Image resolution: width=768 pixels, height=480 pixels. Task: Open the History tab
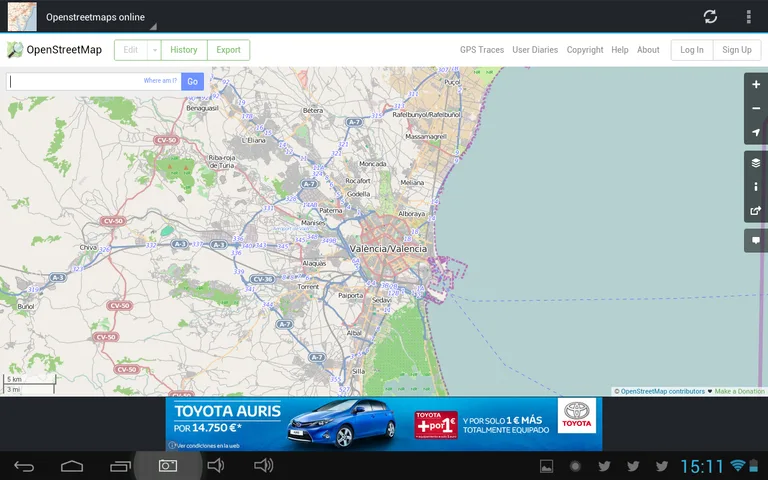click(184, 50)
